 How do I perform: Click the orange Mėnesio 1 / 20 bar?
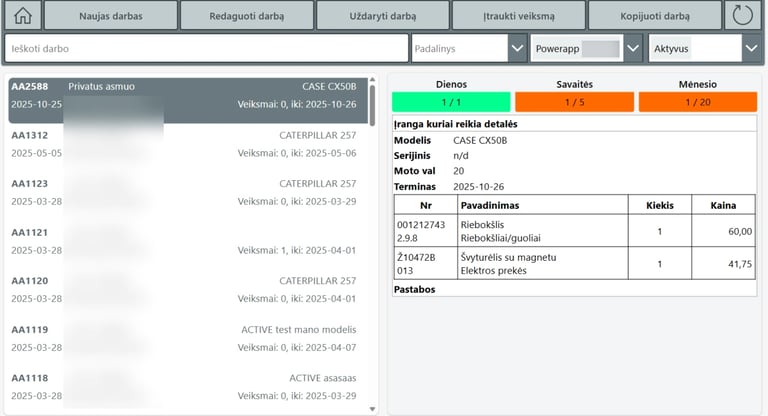pos(697,102)
